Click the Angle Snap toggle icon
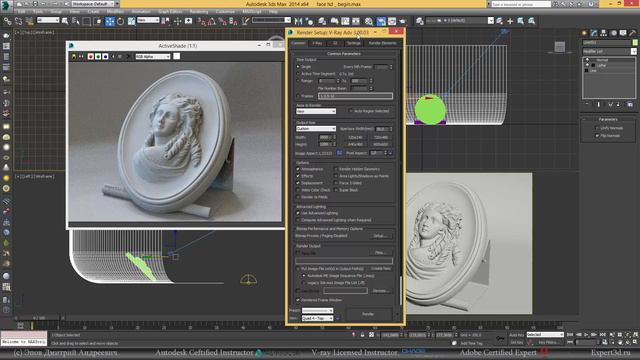This screenshot has width=640, height=360. tap(211, 21)
